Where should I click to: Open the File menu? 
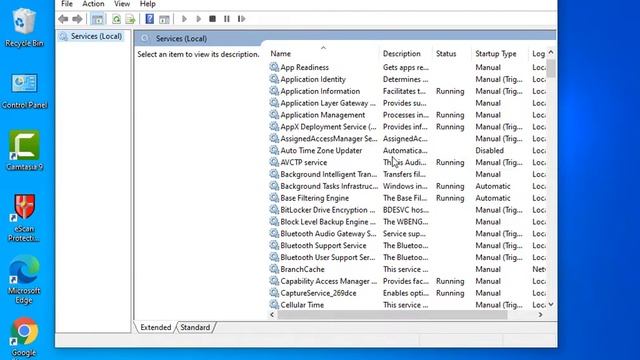(x=67, y=4)
